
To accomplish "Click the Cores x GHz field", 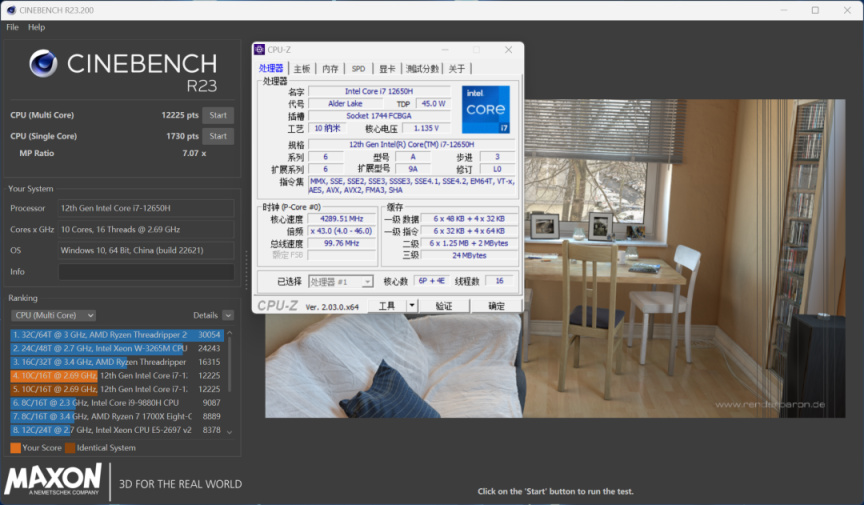I will (x=146, y=229).
